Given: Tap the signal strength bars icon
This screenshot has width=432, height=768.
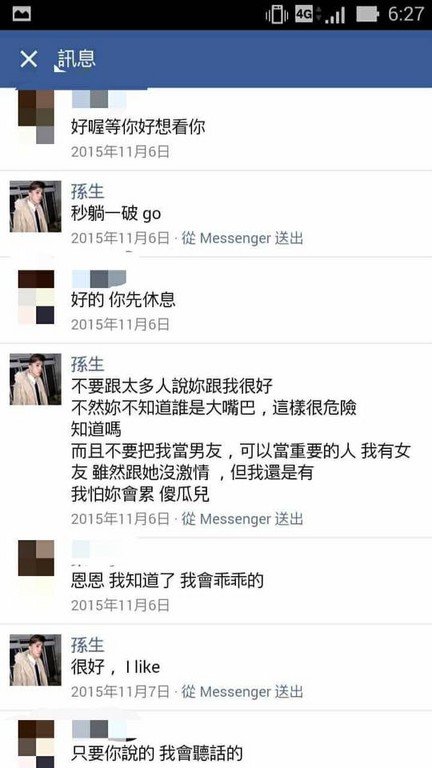Looking at the screenshot, I should pos(335,15).
